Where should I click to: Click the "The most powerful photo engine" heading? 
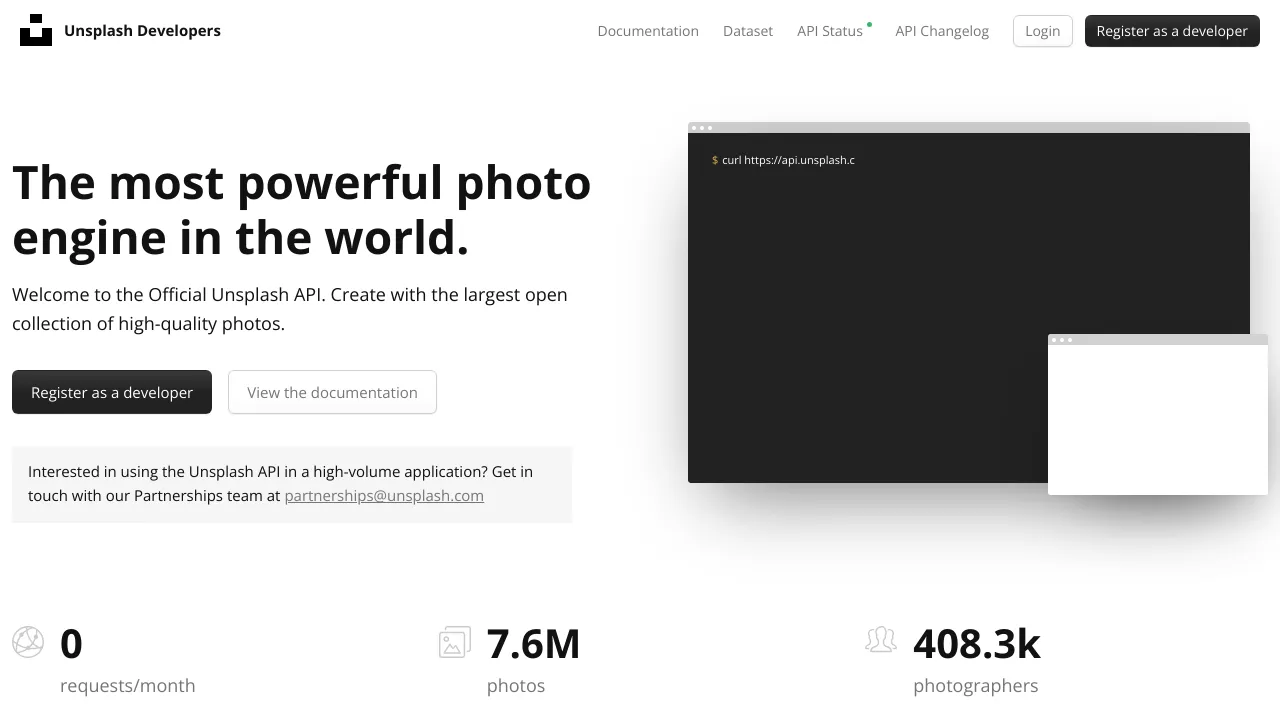pos(302,210)
